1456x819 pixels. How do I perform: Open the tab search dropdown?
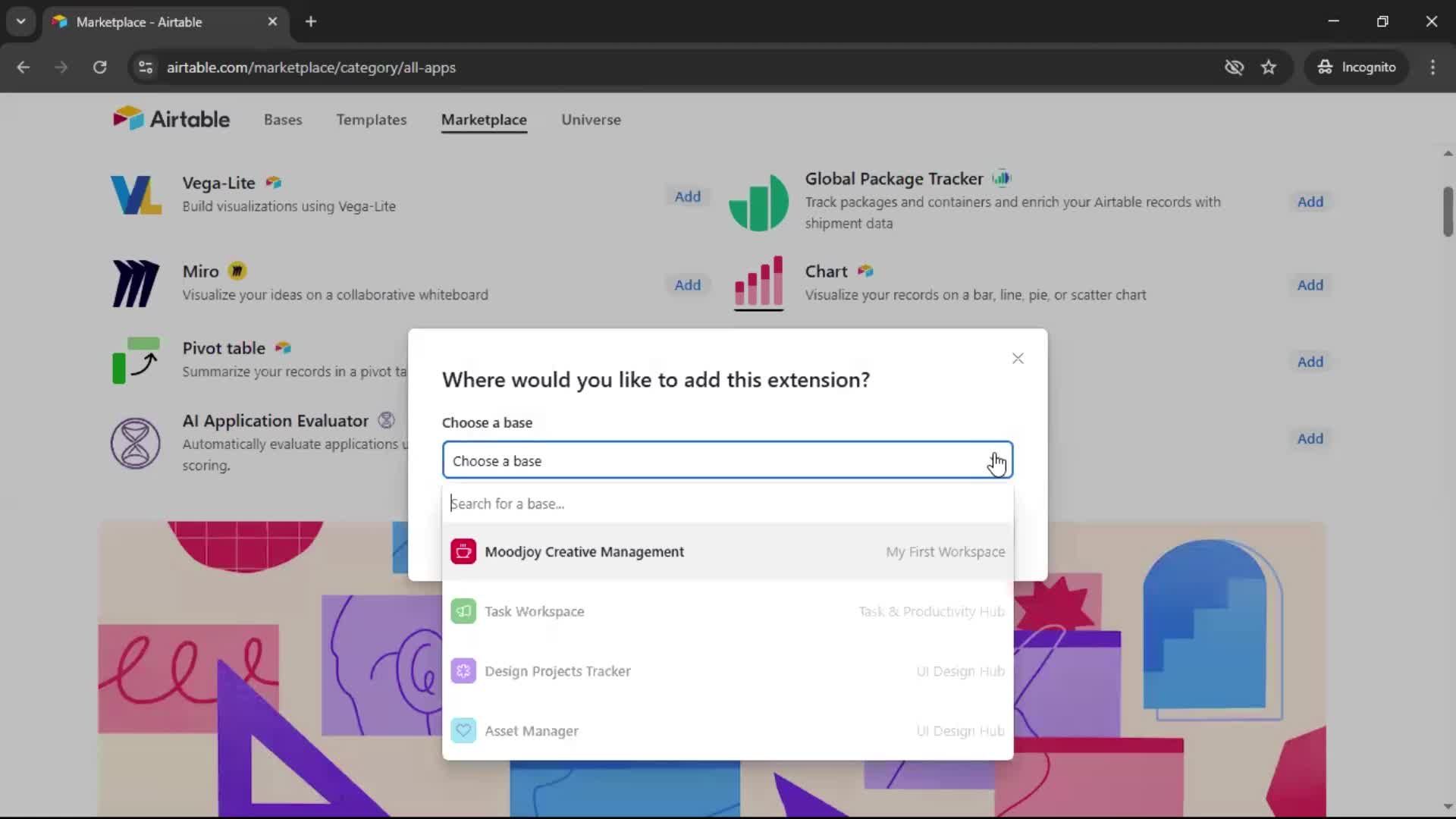point(20,22)
